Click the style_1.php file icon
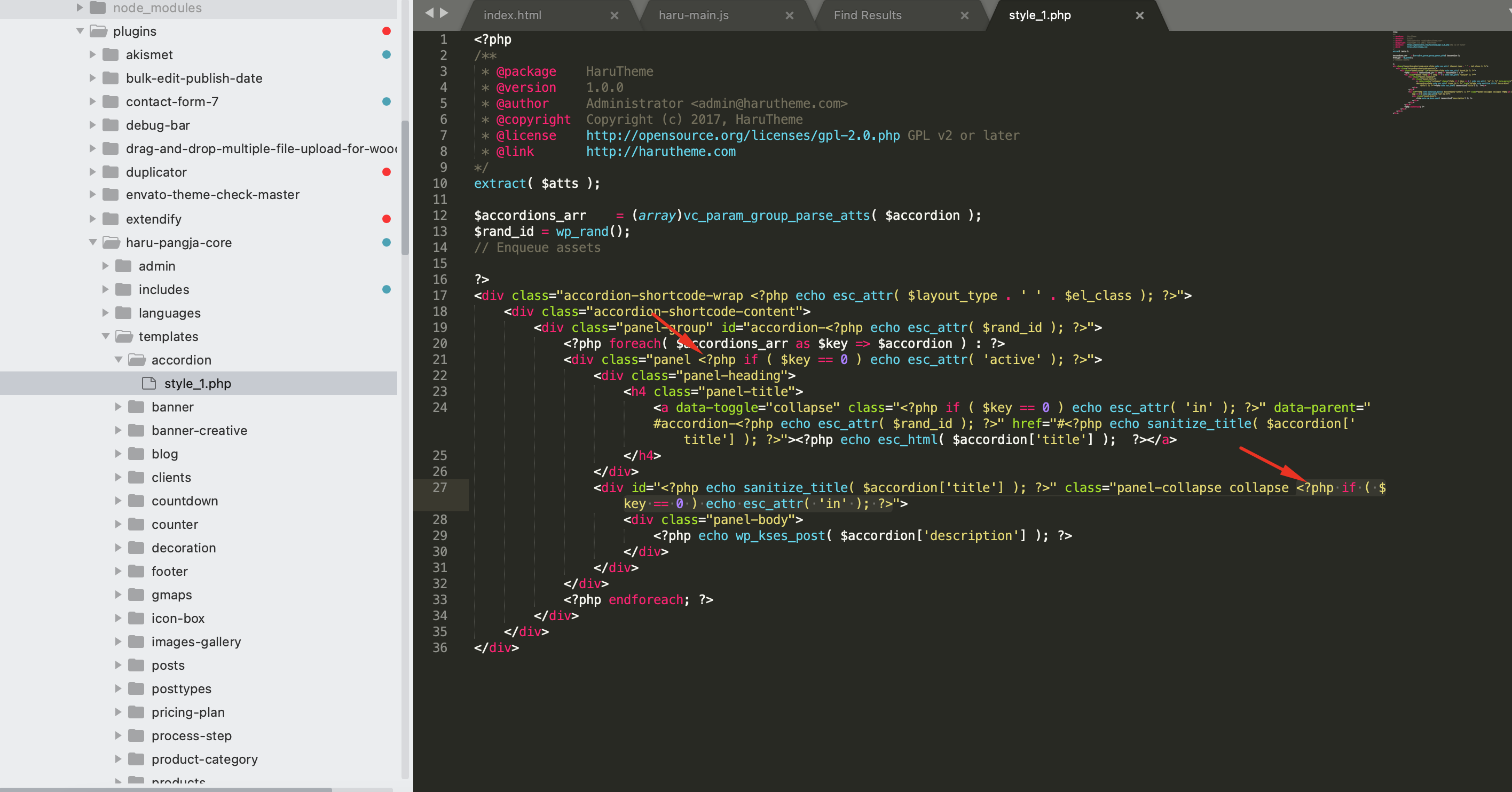This screenshot has width=1512, height=792. tap(149, 383)
